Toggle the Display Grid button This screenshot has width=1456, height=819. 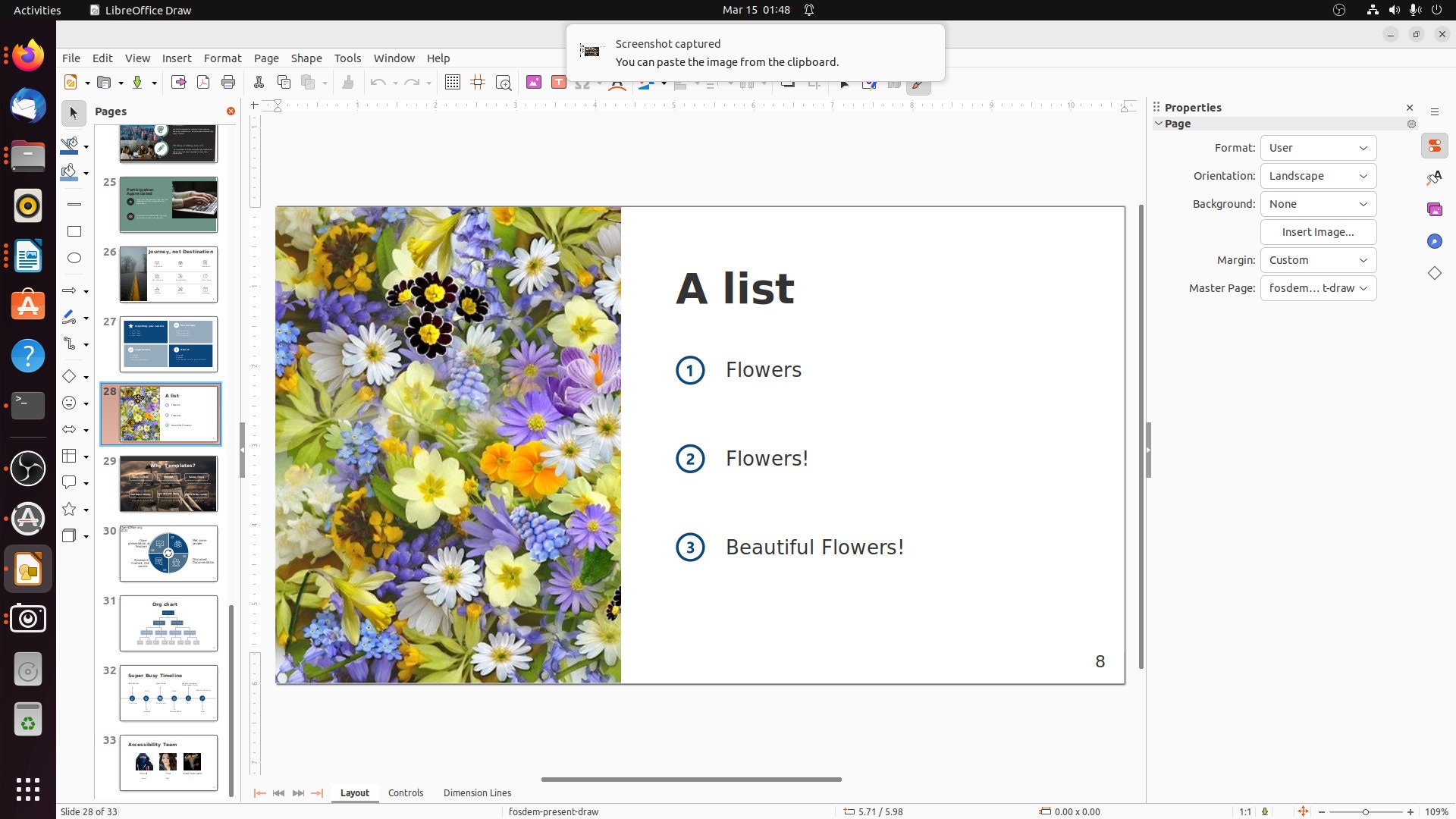pos(453,82)
